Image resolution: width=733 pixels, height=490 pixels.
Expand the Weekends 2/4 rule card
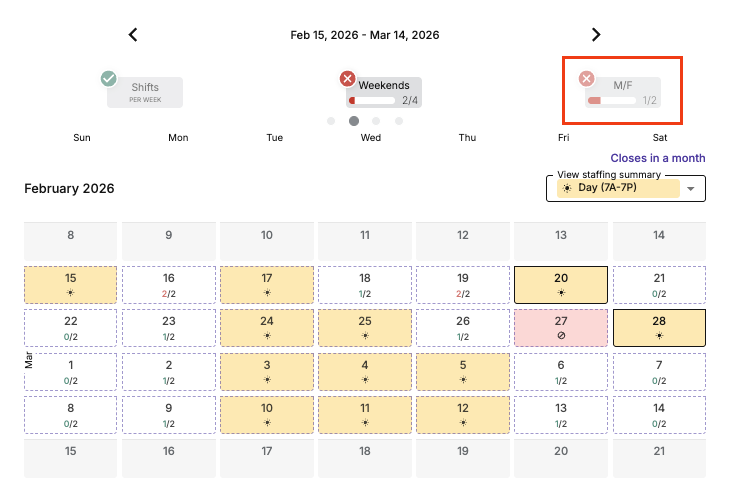(x=385, y=92)
